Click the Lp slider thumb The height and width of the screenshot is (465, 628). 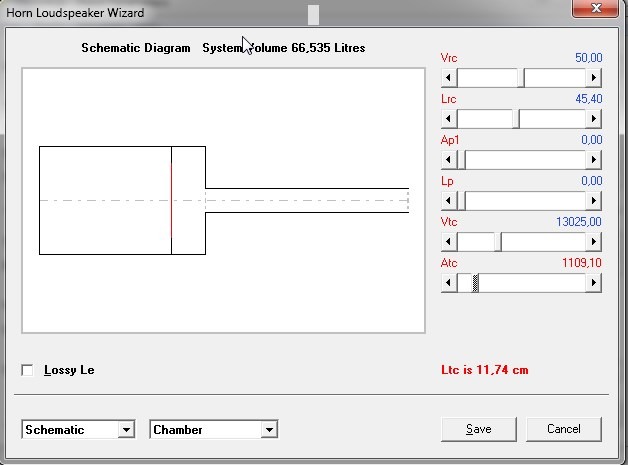[461, 201]
